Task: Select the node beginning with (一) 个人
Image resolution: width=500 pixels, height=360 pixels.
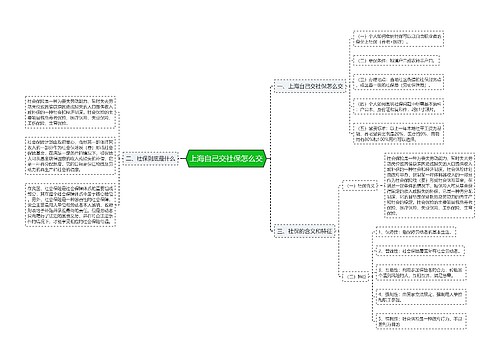Action: [398, 39]
